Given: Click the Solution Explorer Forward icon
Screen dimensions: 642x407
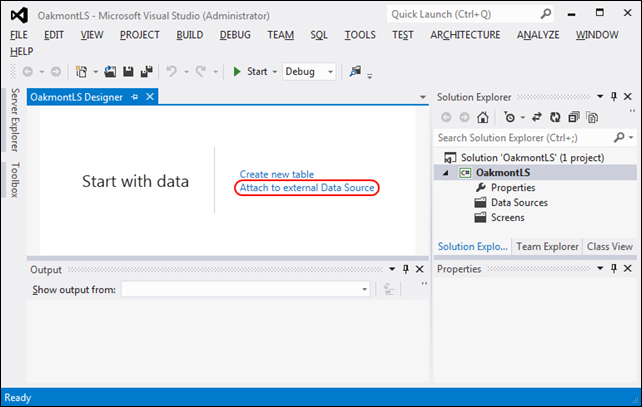Looking at the screenshot, I should [x=464, y=118].
